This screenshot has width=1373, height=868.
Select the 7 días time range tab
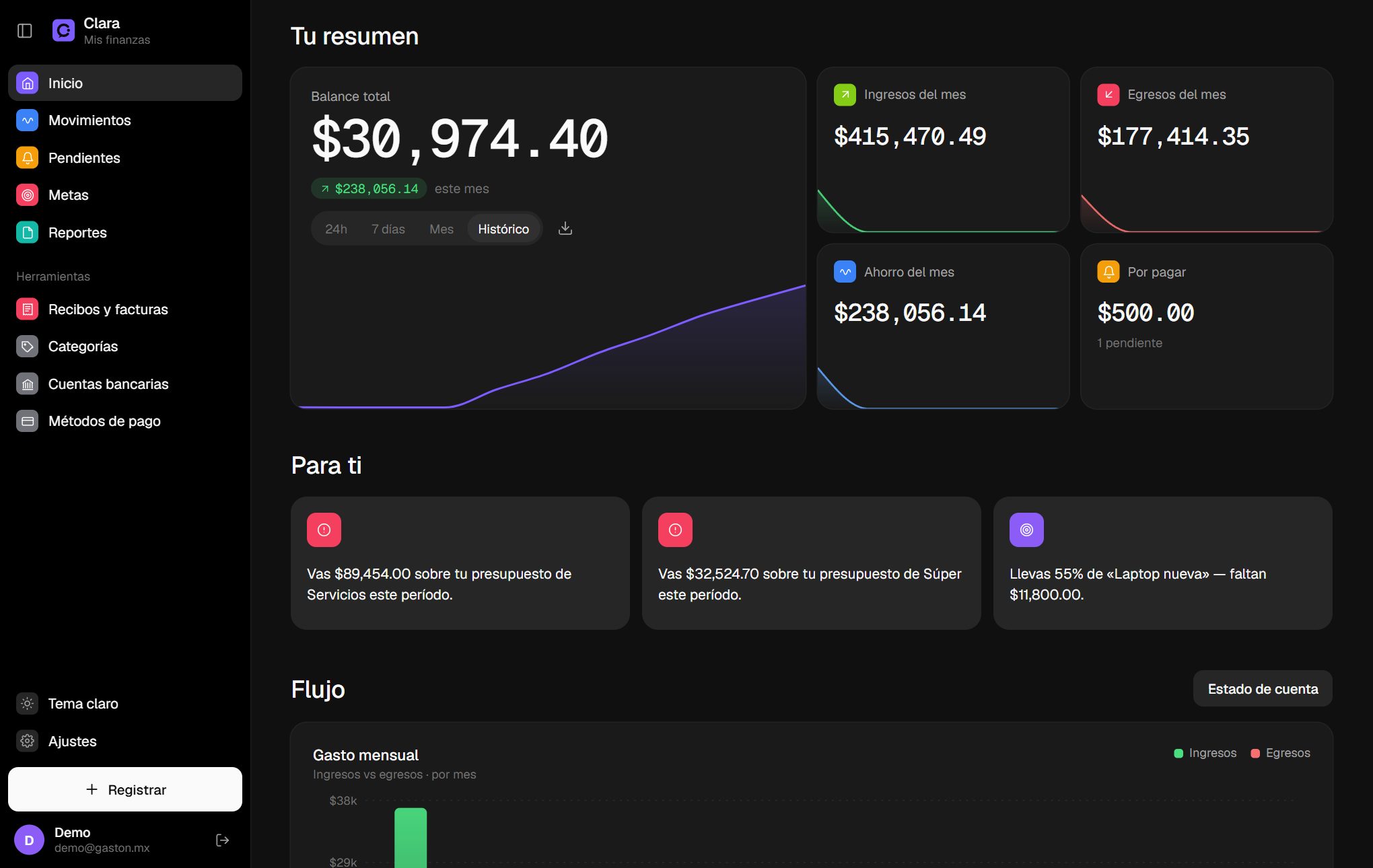(x=388, y=229)
